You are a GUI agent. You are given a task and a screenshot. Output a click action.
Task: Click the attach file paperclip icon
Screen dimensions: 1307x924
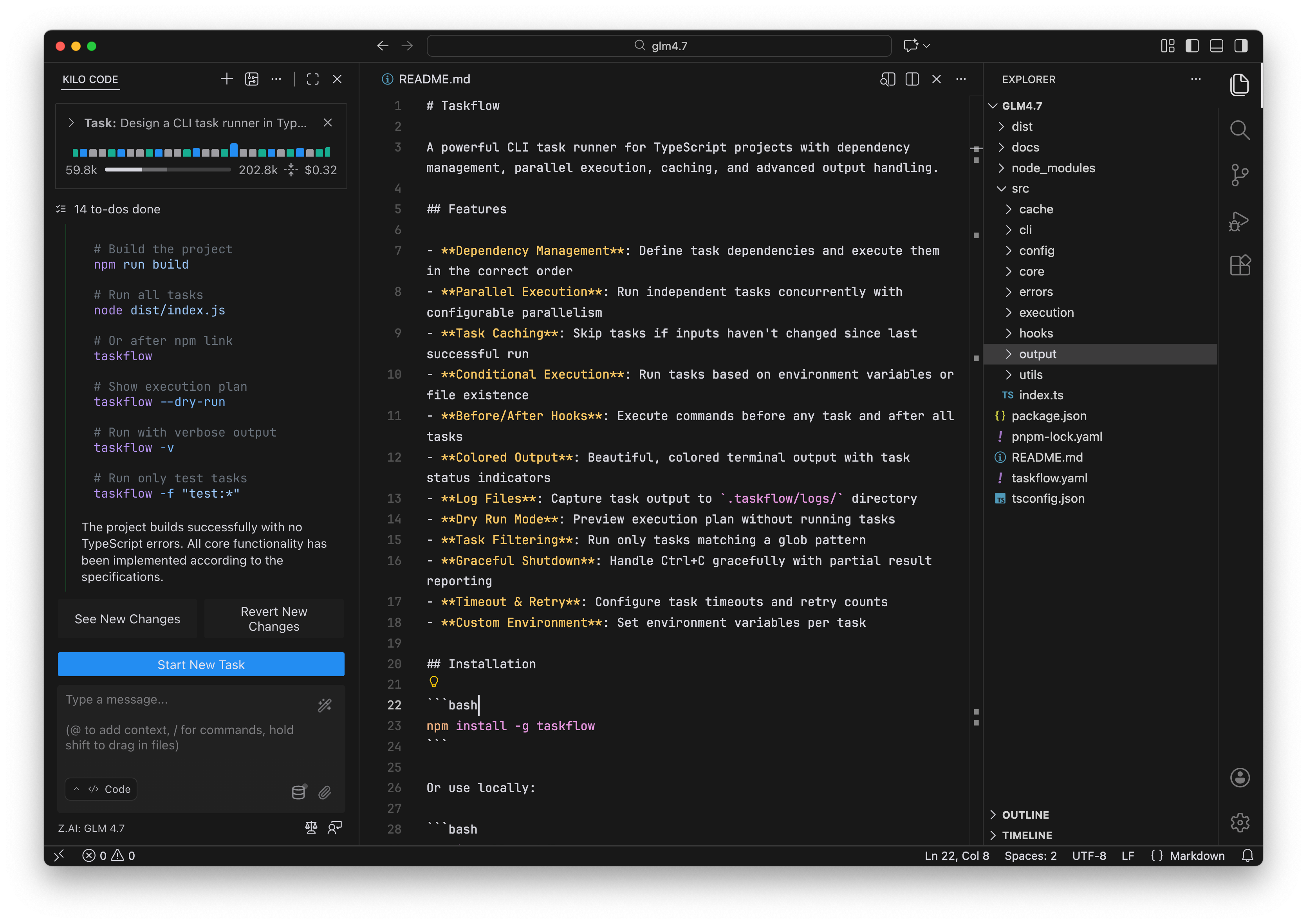click(x=325, y=792)
